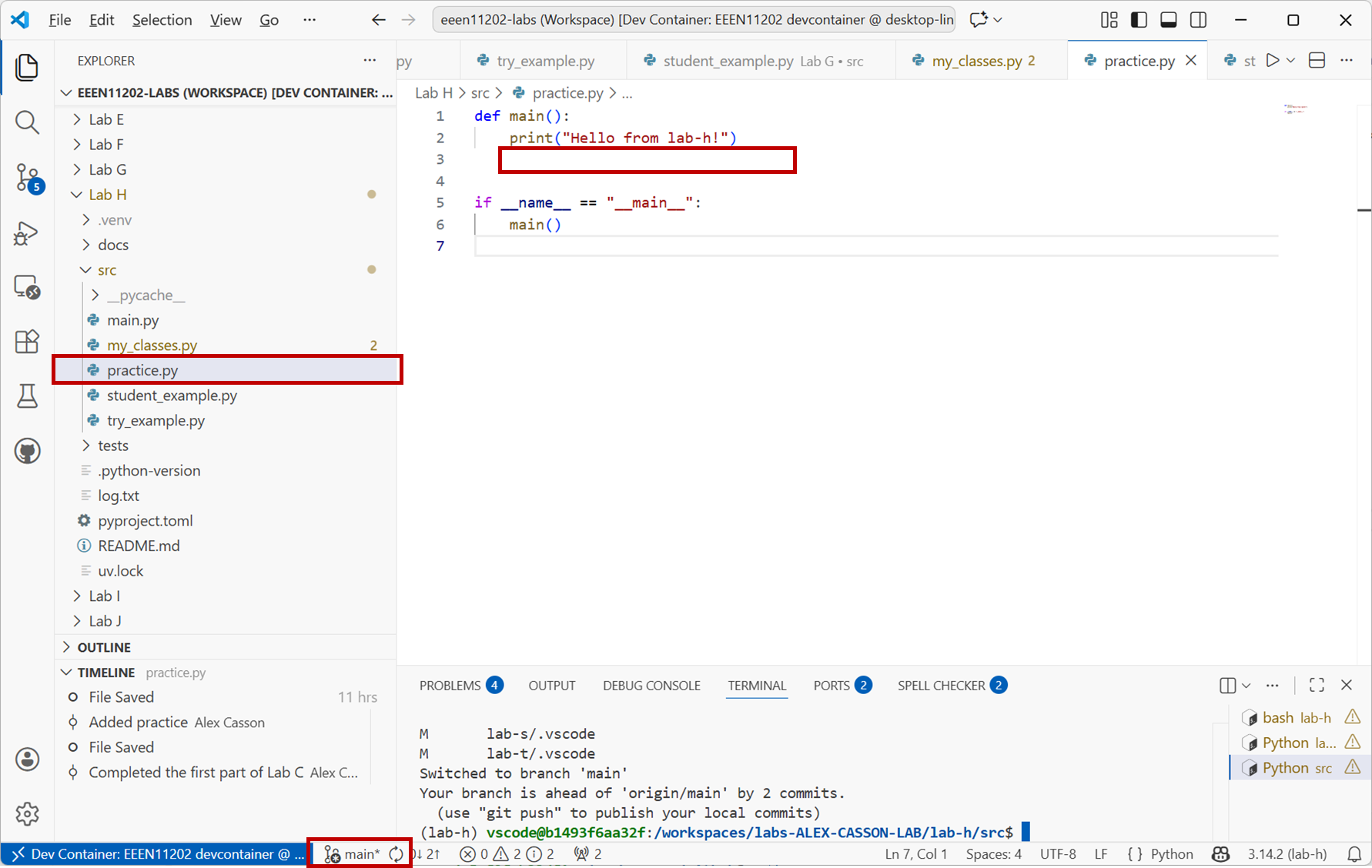Viewport: 1372px width, 868px height.
Task: Open Source Control view with 5 changes
Action: [27, 178]
